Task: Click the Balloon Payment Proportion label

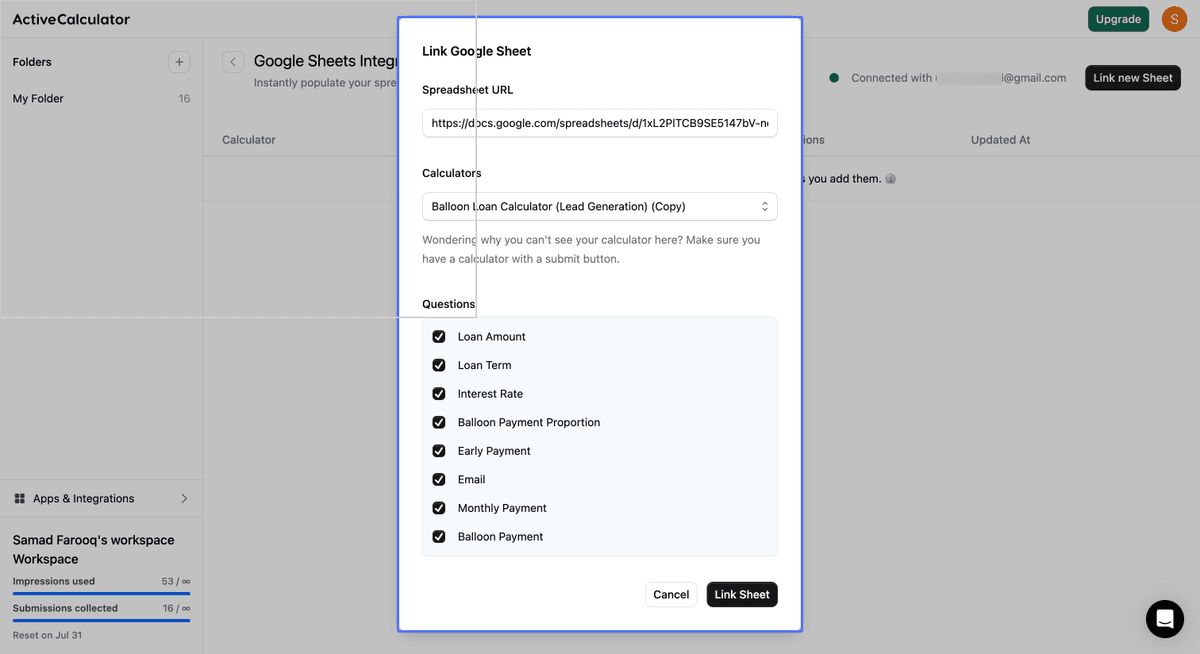Action: coord(529,422)
